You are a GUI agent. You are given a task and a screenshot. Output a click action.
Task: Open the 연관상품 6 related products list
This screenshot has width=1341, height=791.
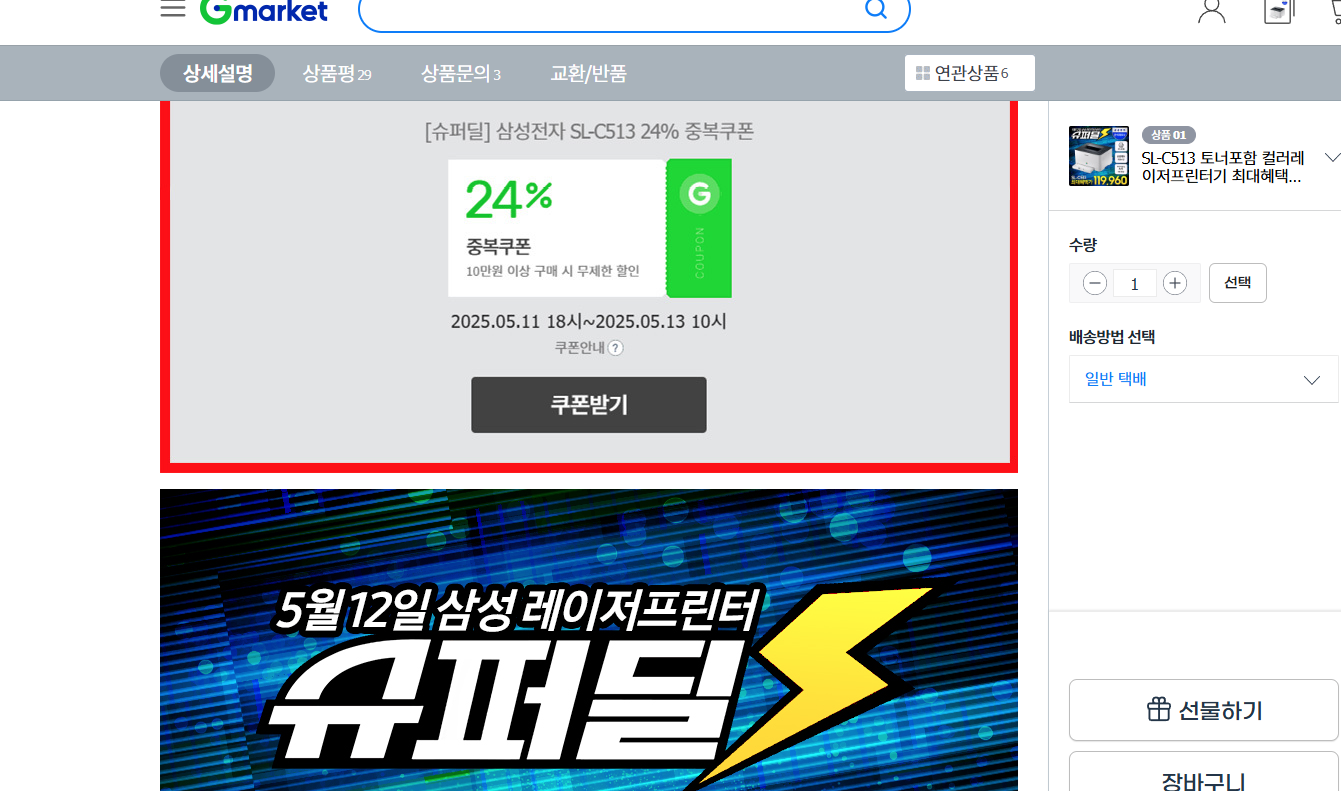click(x=970, y=73)
